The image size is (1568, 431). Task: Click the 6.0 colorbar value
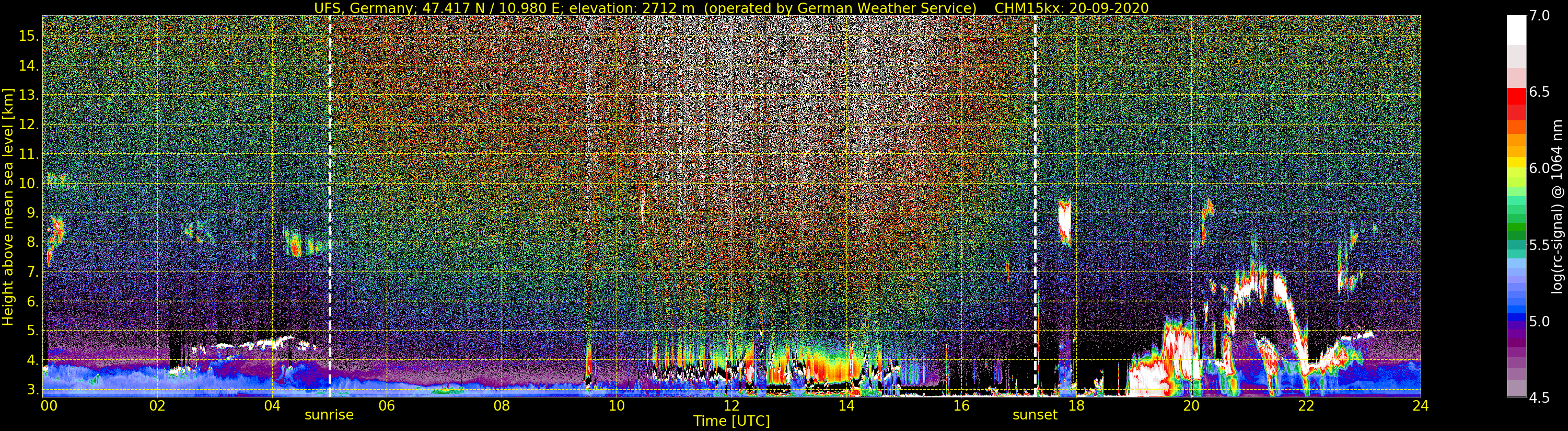point(1539,168)
